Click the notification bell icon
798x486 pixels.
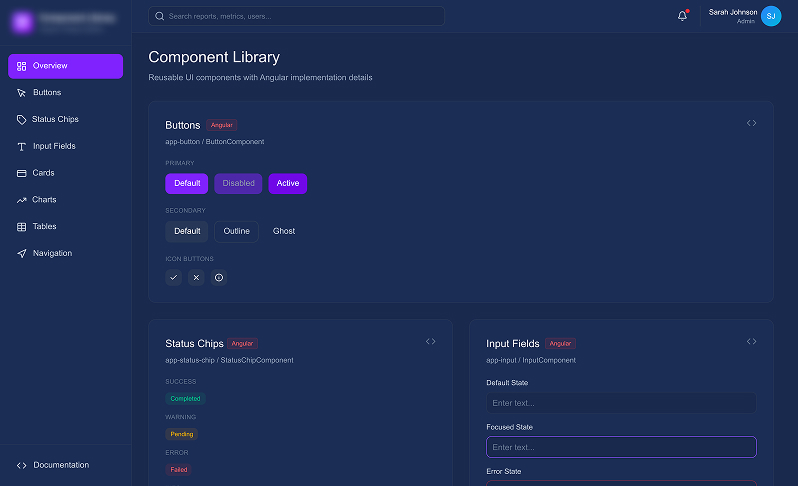point(682,16)
